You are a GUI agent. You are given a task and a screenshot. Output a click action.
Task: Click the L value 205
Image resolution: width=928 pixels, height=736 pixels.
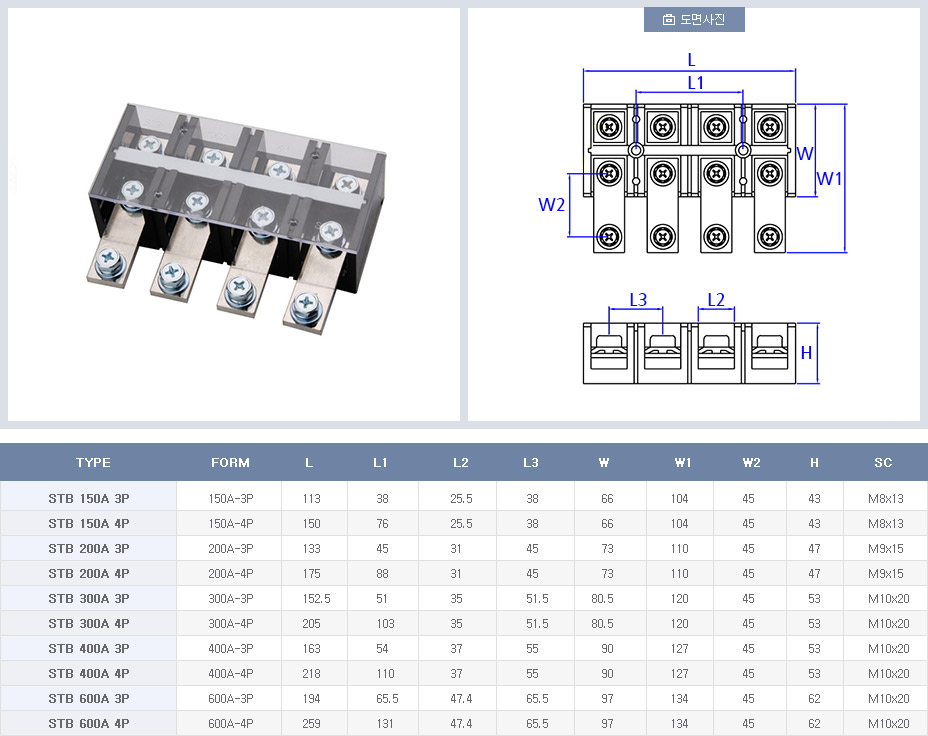(311, 624)
